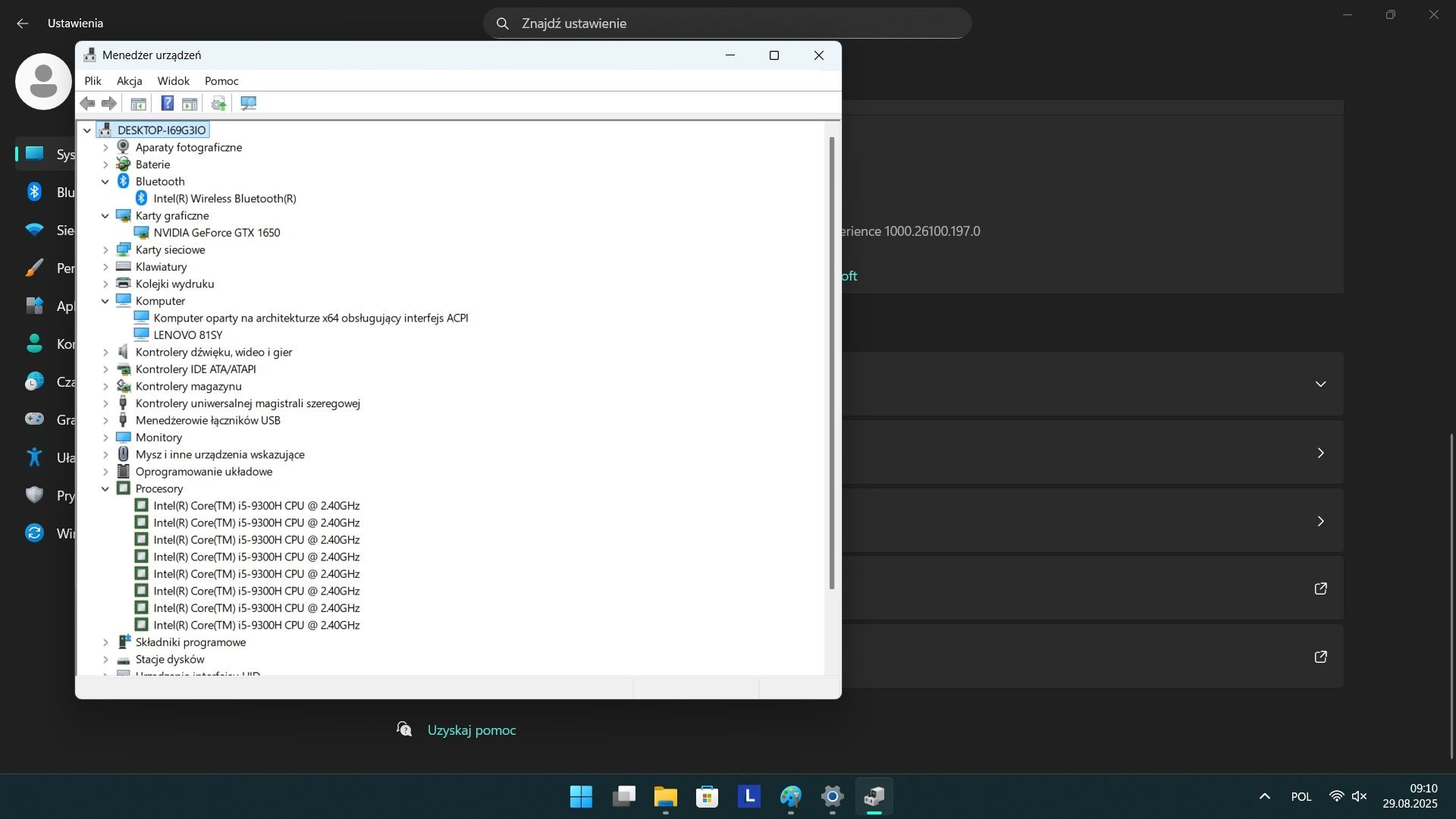The width and height of the screenshot is (1456, 819).
Task: Select Kontrolery uniwersalnej magistrali szeregowej row
Action: (247, 403)
